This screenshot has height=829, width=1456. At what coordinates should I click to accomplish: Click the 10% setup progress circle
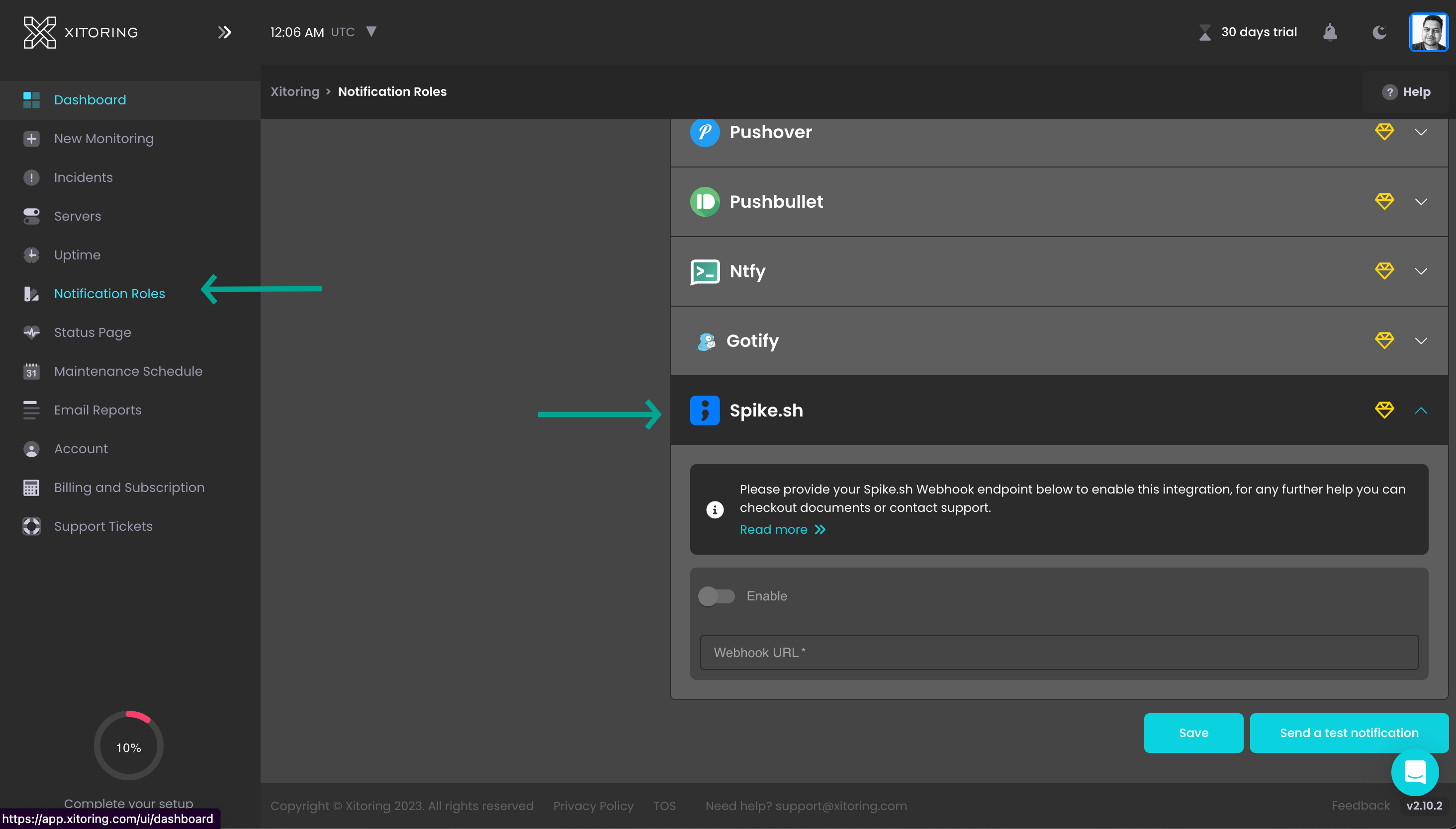click(x=129, y=746)
